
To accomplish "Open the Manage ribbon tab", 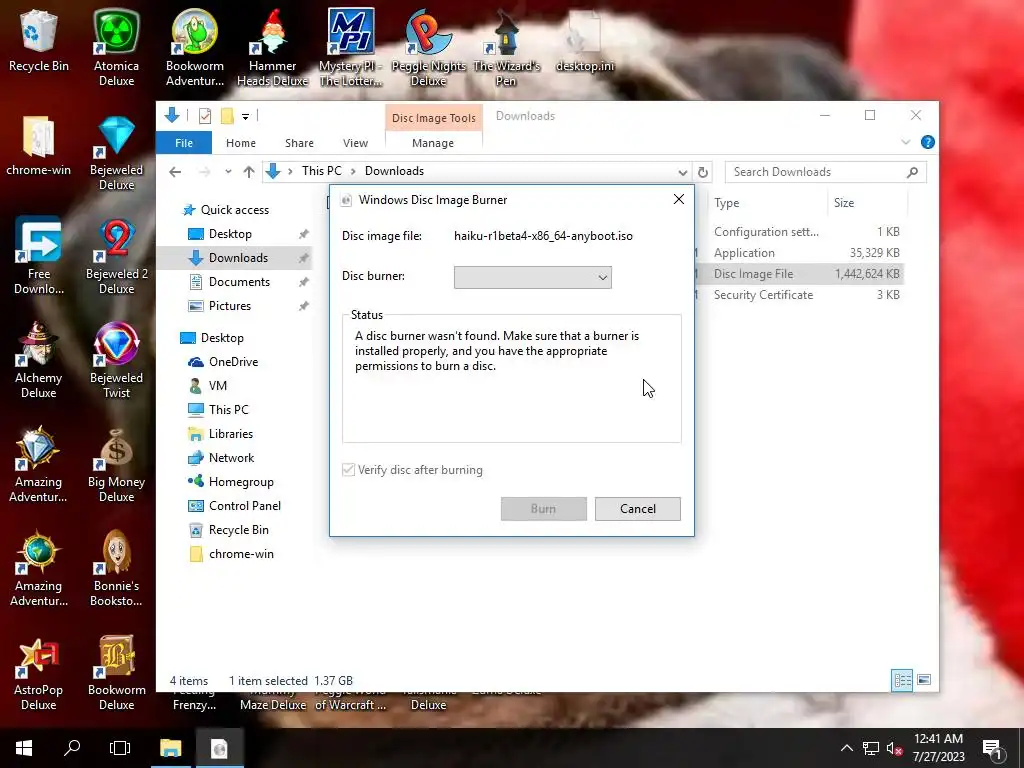I will tap(433, 143).
